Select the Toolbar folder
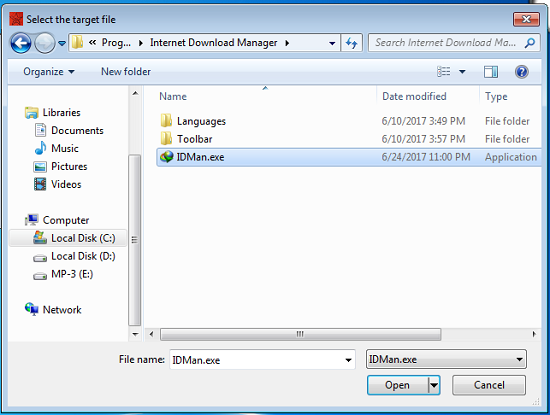The image size is (550, 415). click(194, 139)
